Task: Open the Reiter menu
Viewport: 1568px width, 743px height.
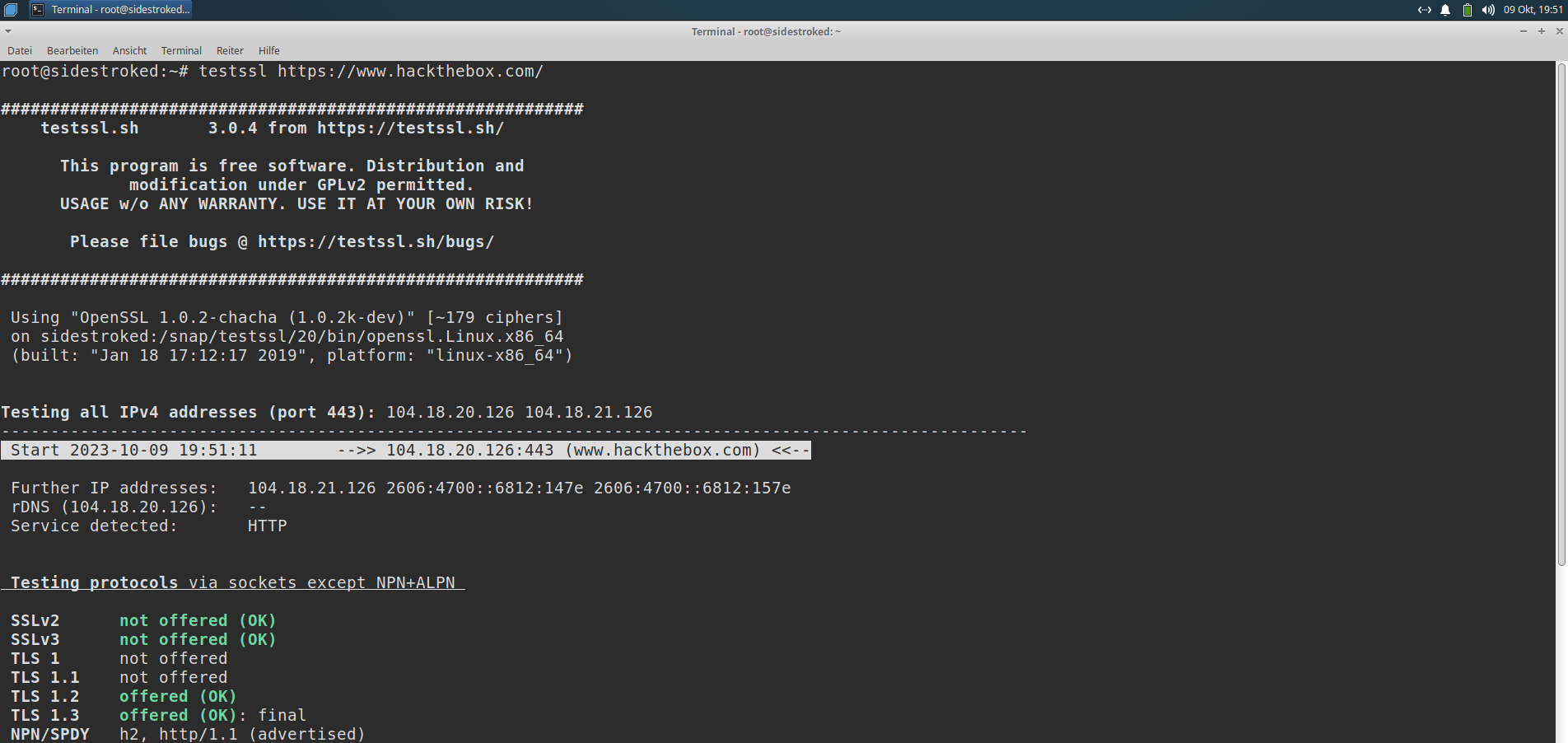Action: [230, 50]
